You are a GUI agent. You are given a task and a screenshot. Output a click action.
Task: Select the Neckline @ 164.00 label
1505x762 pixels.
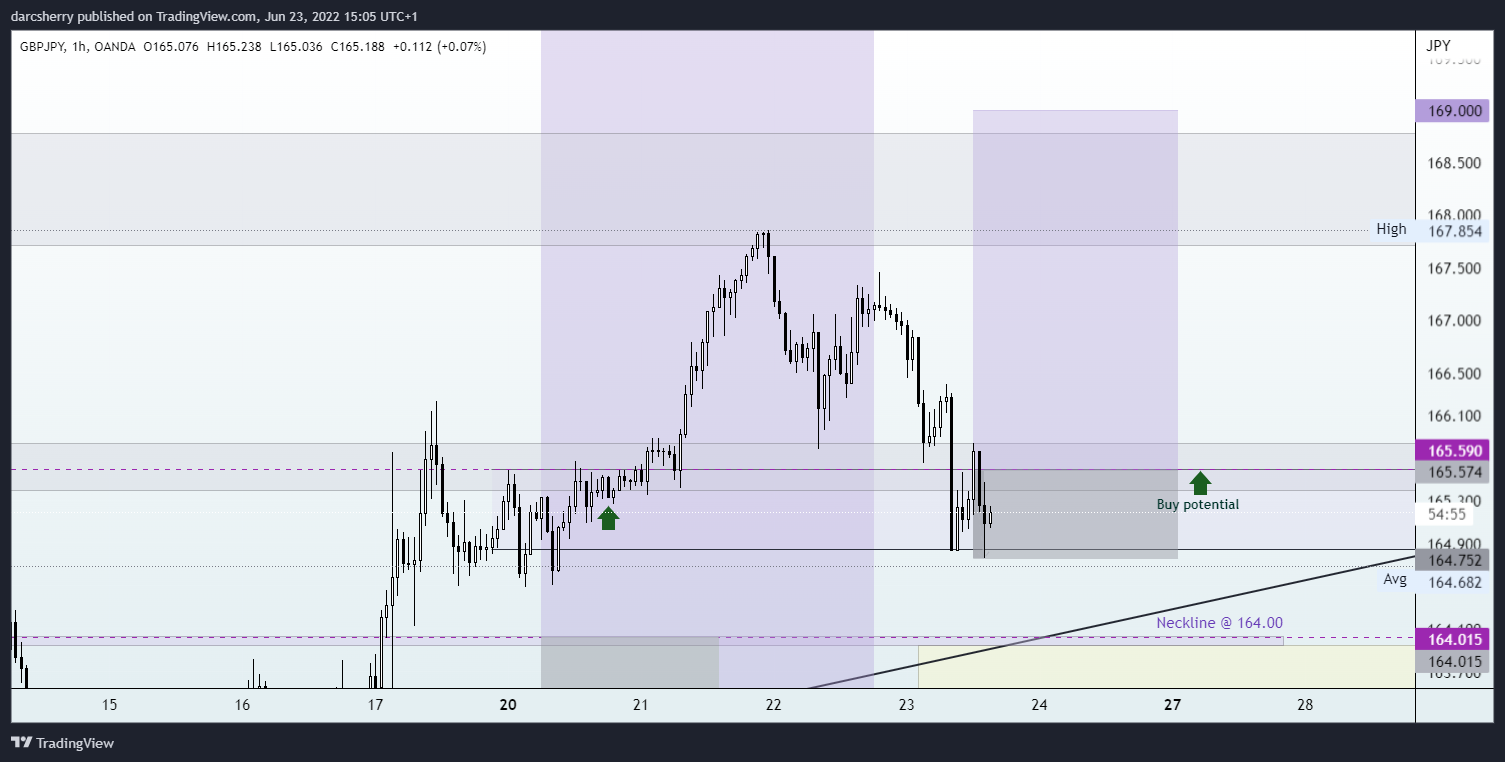tap(1219, 622)
